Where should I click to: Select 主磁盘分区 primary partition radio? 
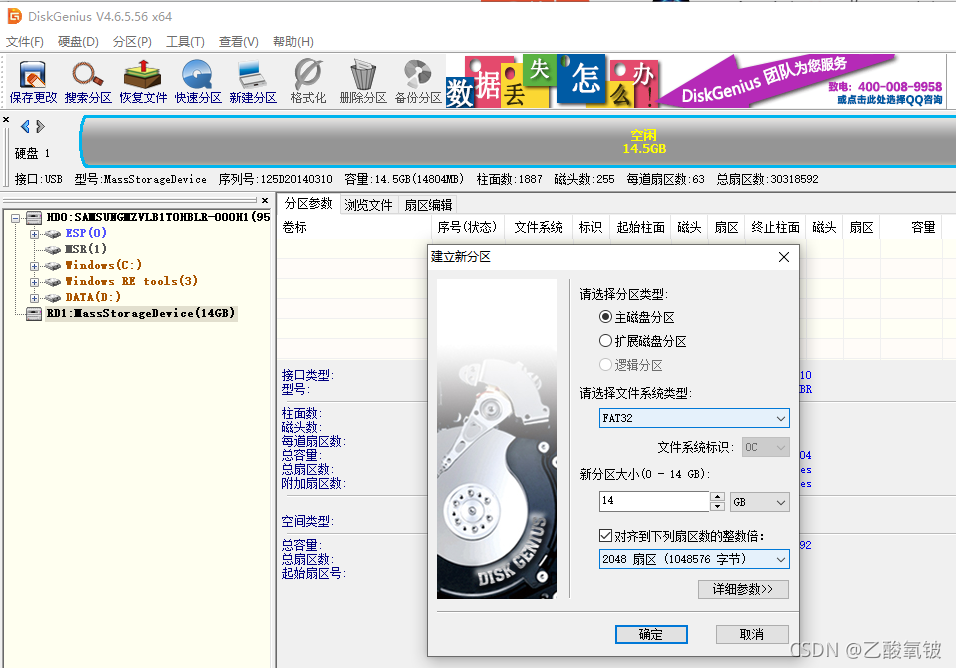(x=605, y=317)
